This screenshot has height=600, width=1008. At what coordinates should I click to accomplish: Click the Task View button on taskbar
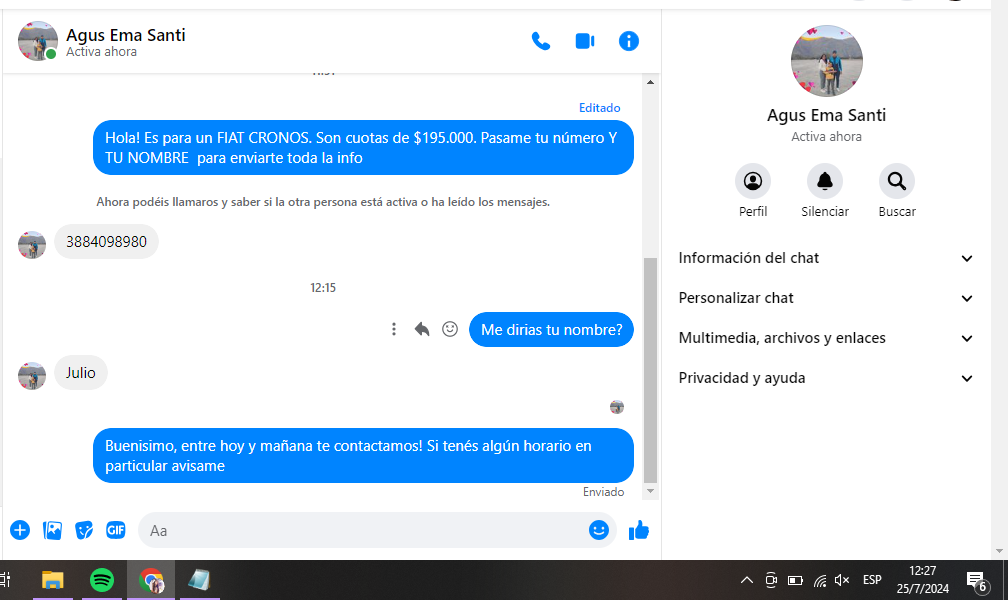tap(5, 580)
